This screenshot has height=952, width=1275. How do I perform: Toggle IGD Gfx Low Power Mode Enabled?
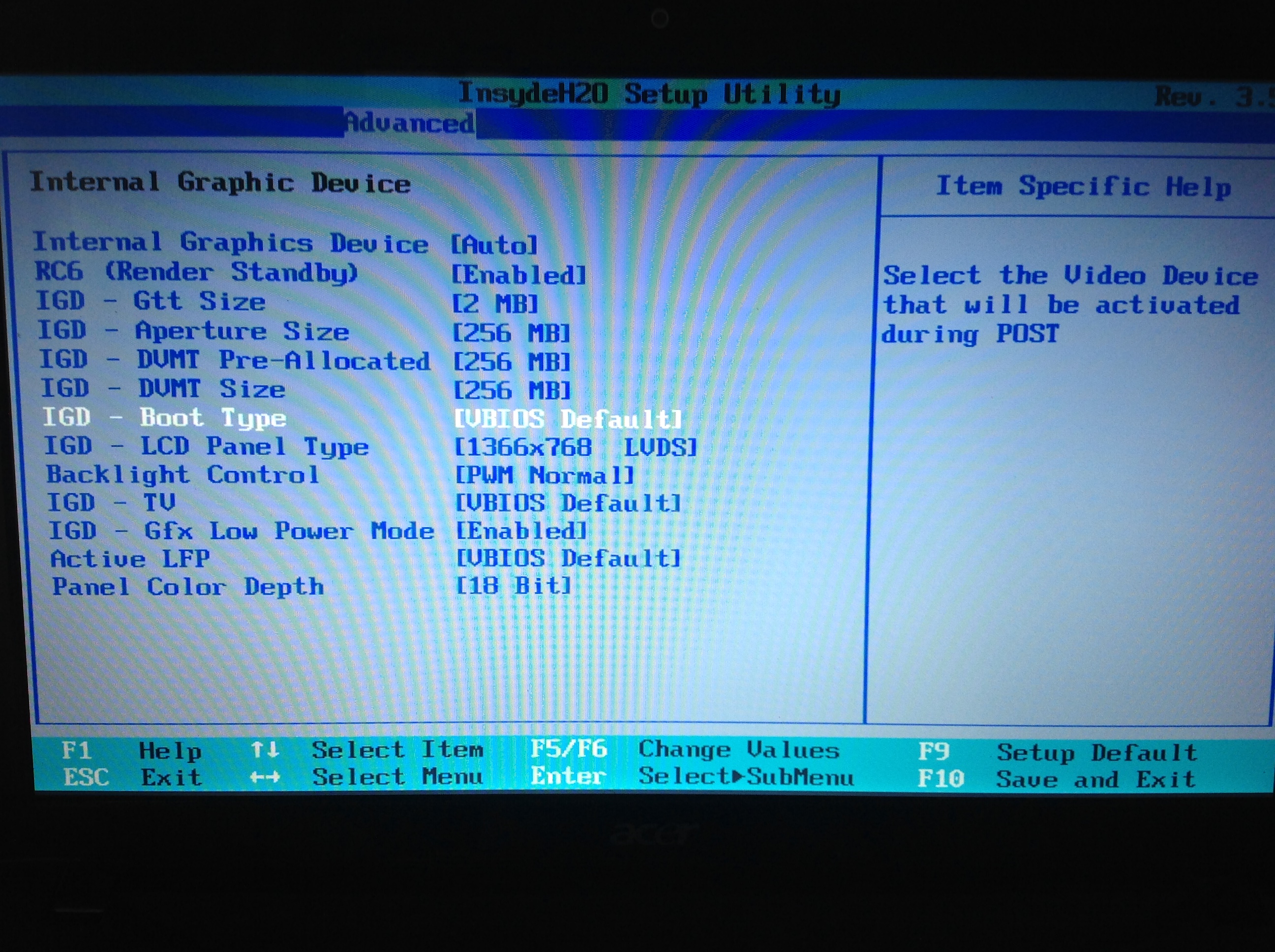click(520, 531)
